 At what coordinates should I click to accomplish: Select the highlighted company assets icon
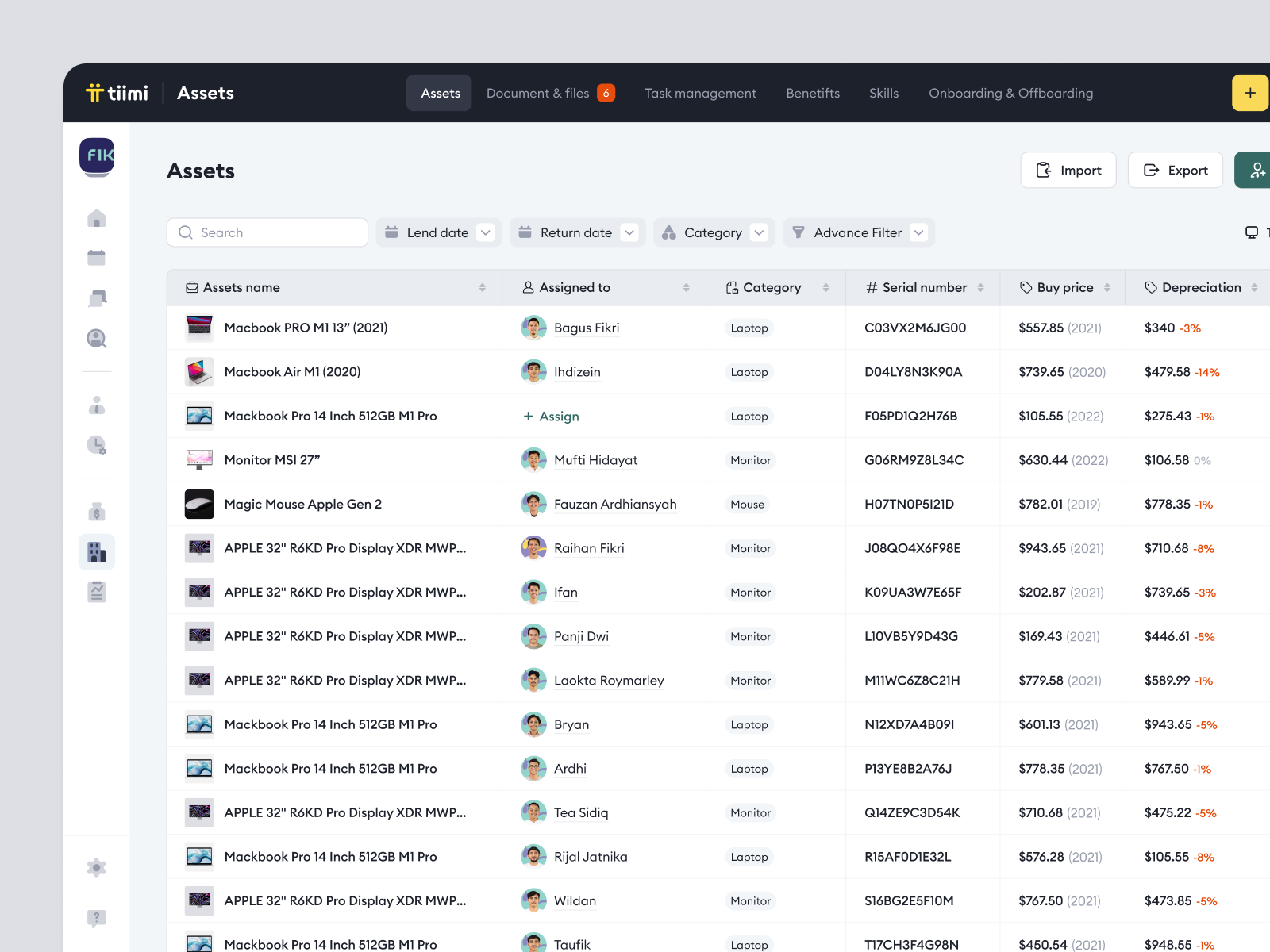tap(96, 551)
